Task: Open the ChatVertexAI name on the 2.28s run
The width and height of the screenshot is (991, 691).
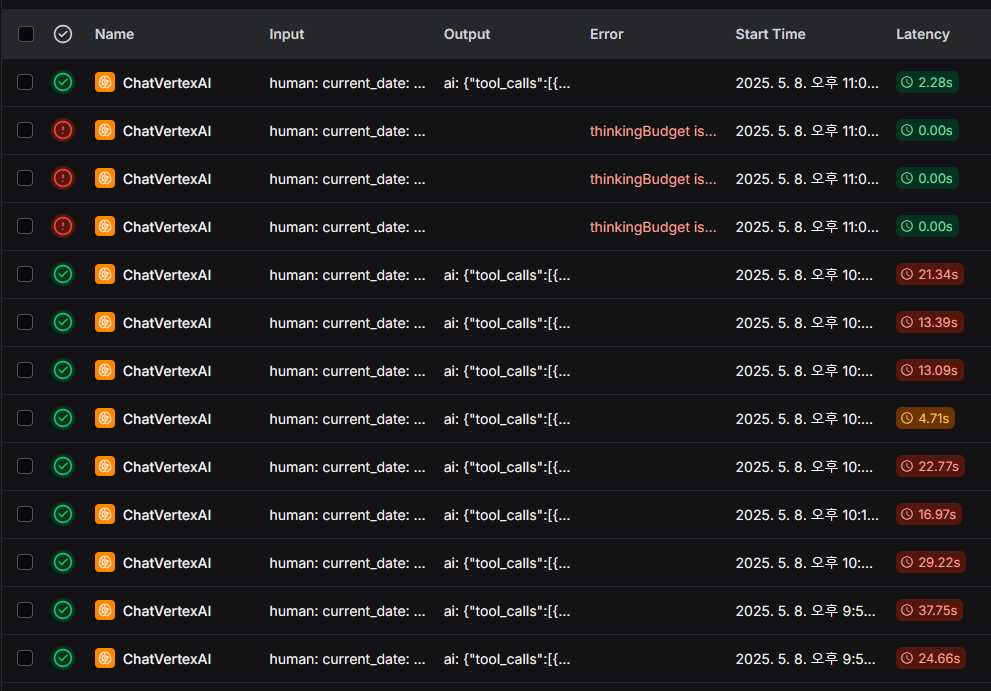Action: coord(167,83)
